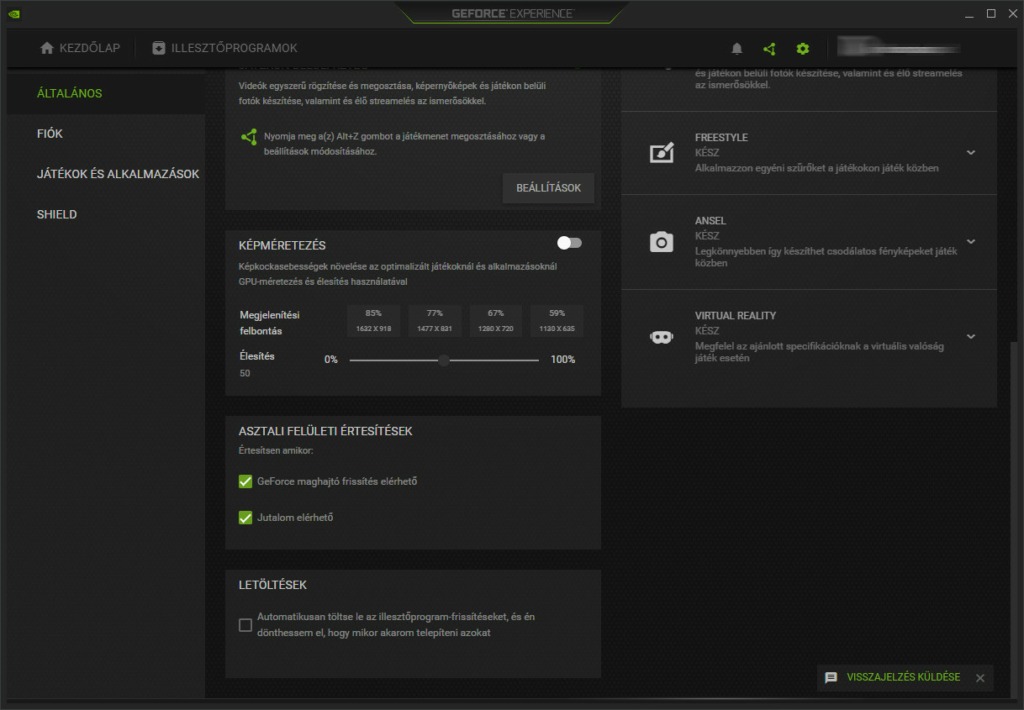1024x710 pixels.
Task: Expand the FREESTYLE section chevron
Action: (971, 152)
